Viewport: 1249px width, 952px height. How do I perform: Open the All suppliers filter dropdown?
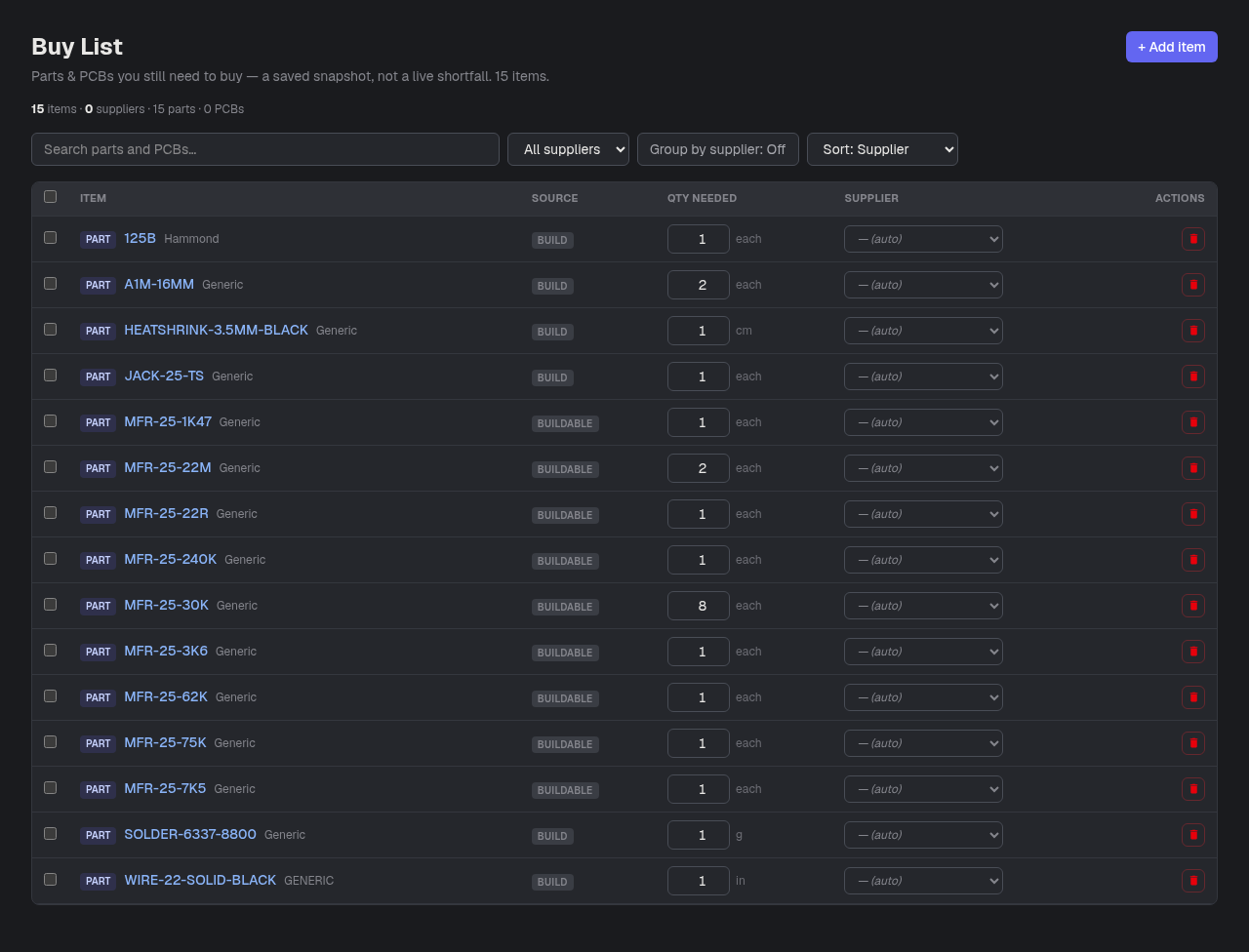pyautogui.click(x=568, y=149)
